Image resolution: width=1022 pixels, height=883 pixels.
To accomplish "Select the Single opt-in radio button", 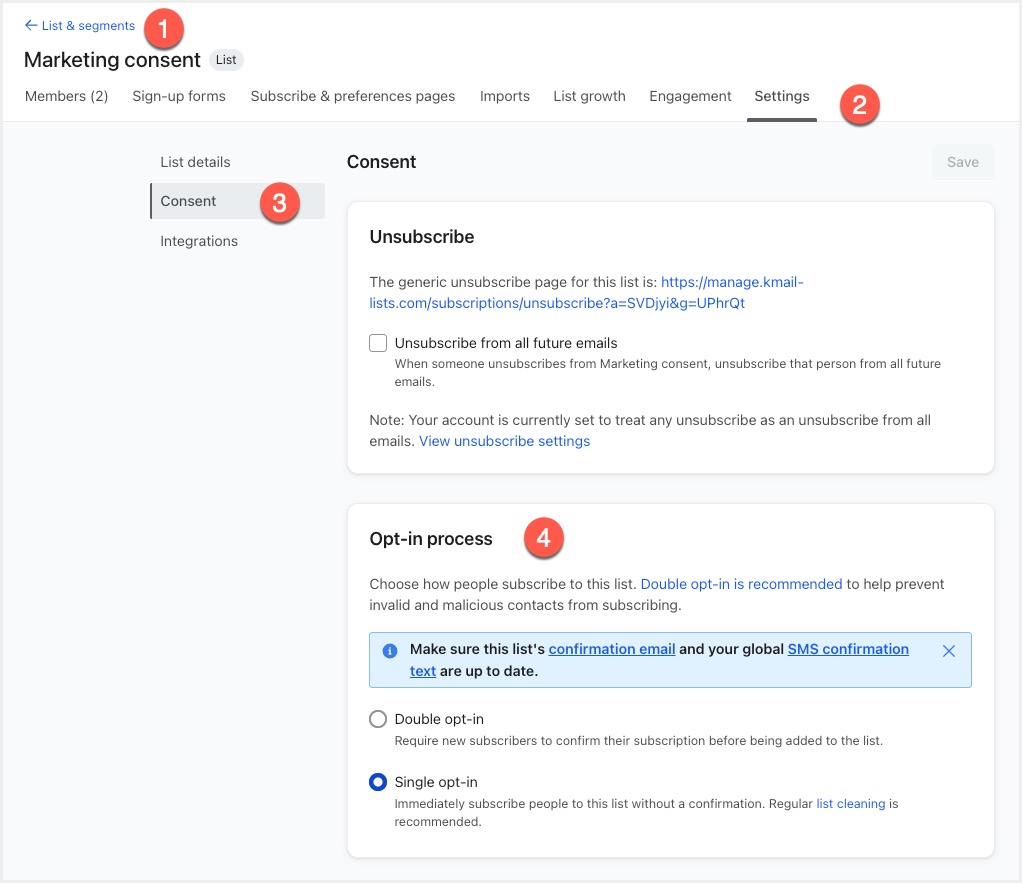I will pos(378,782).
